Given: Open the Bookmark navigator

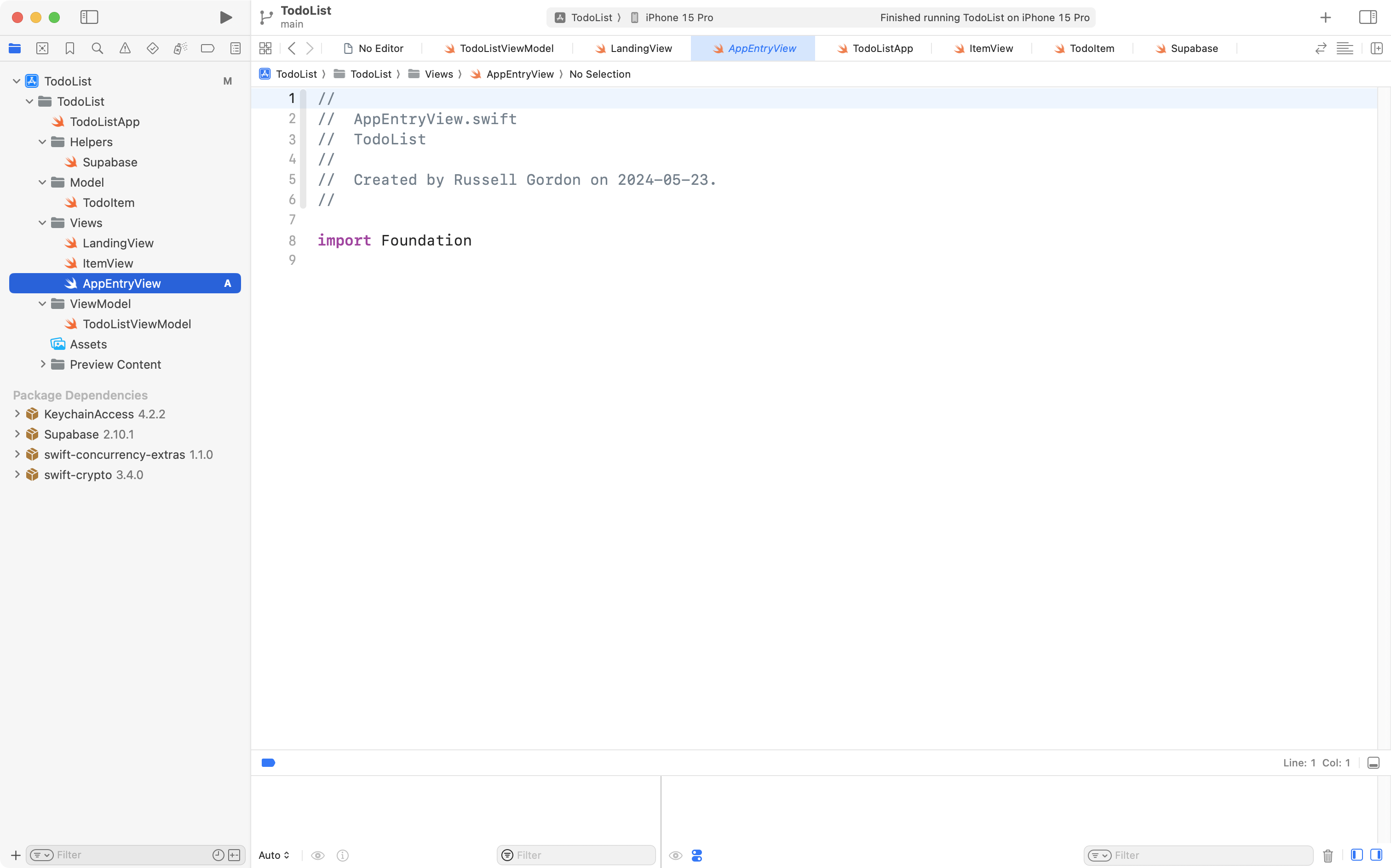Looking at the screenshot, I should pos(70,48).
